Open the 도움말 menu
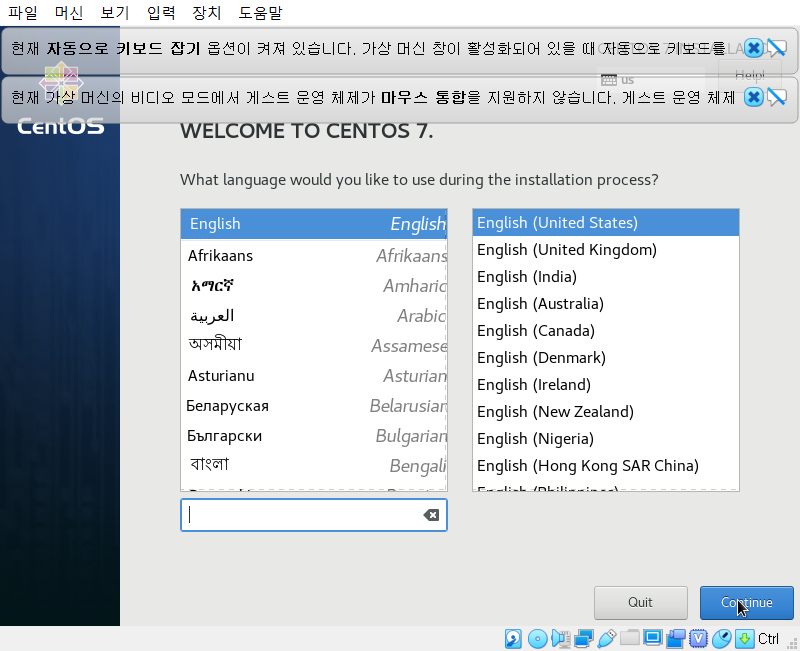The height and width of the screenshot is (651, 800). pos(260,12)
